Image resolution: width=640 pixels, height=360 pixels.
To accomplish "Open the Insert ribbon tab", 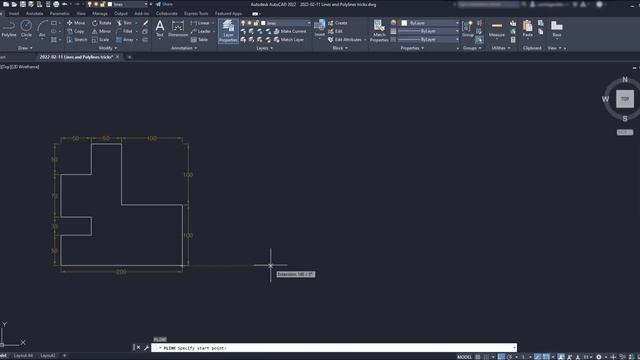I will pos(13,13).
